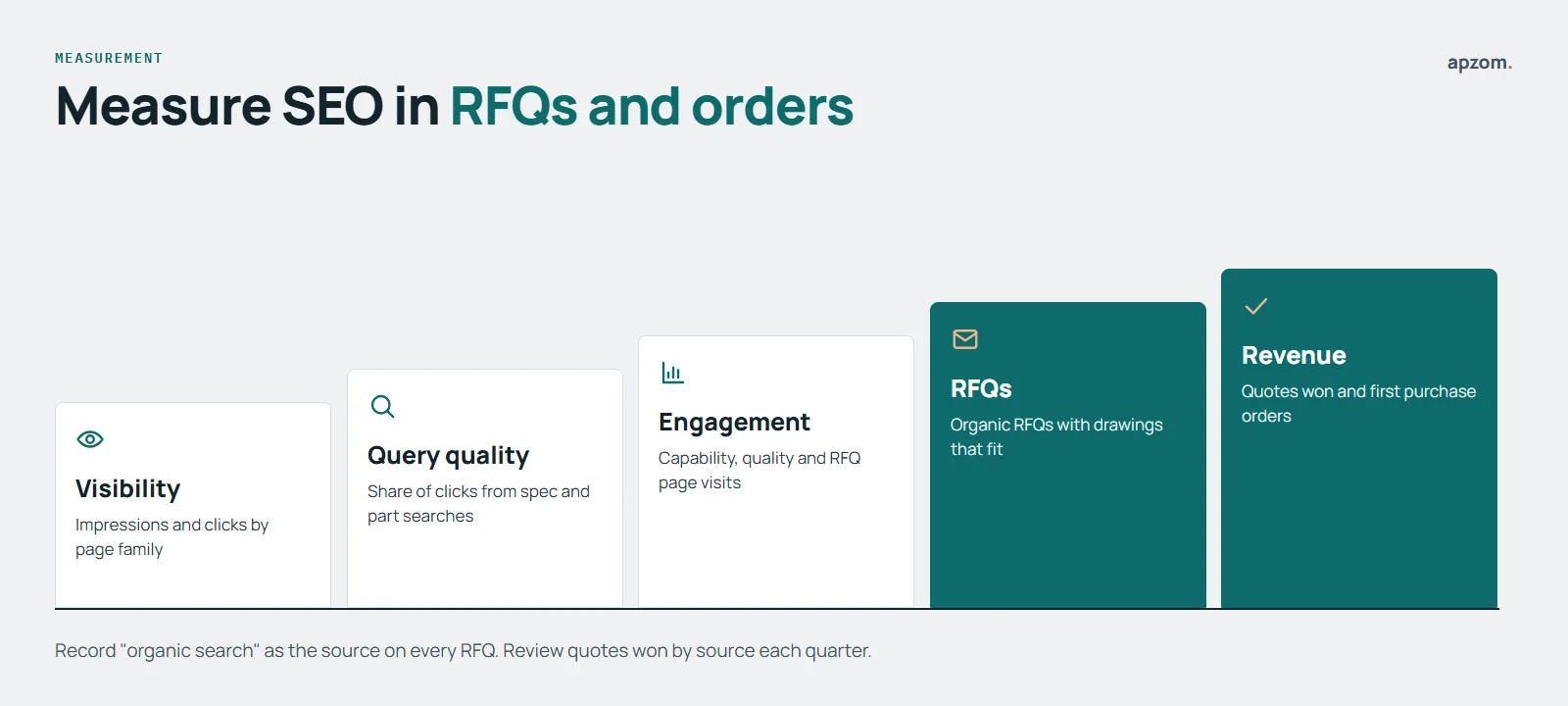Select the "Visibility" card heading
Viewport: 1568px width, 706px height.
coord(127,488)
